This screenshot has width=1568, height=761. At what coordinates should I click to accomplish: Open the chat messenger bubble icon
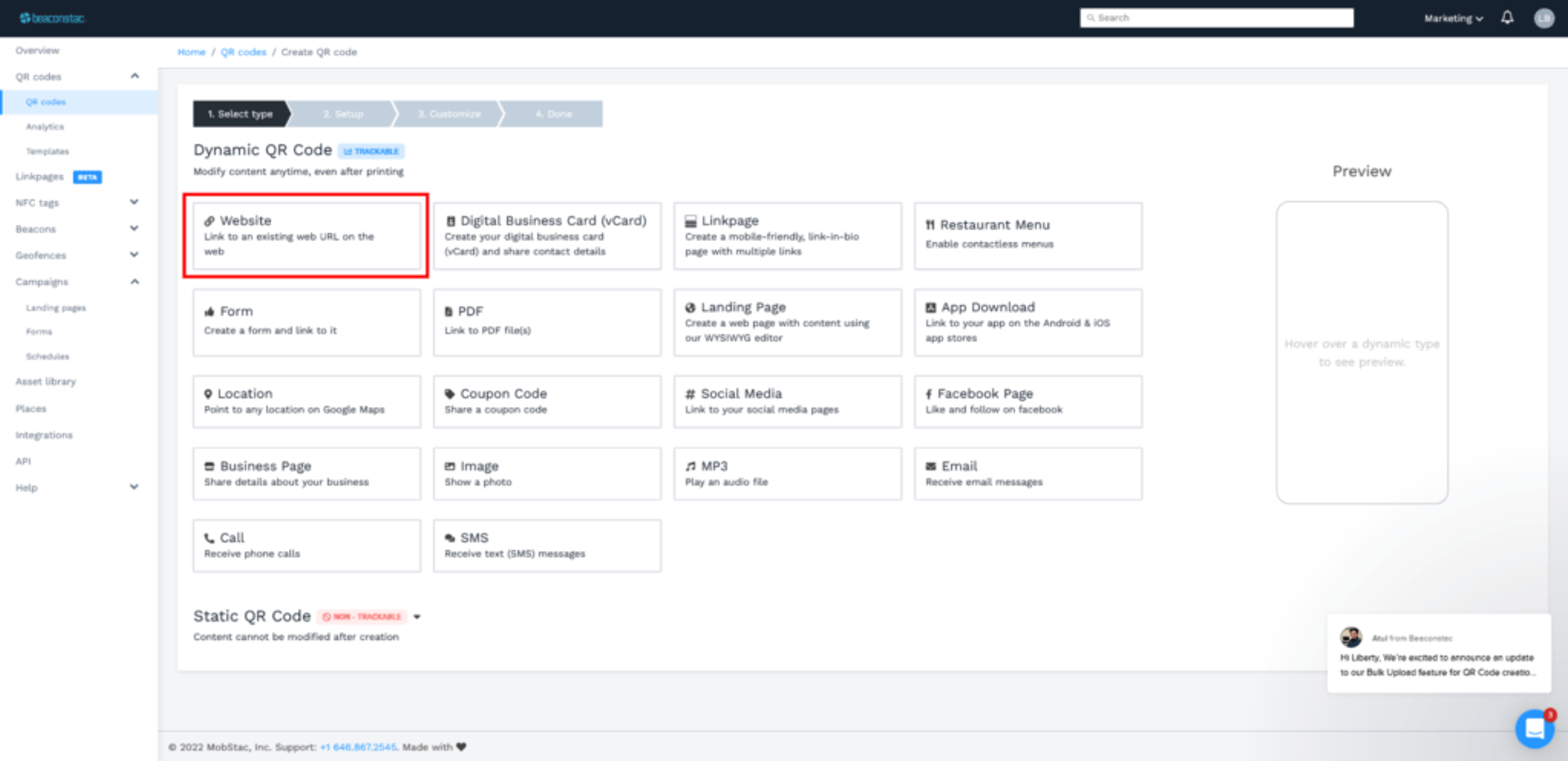pos(1534,728)
